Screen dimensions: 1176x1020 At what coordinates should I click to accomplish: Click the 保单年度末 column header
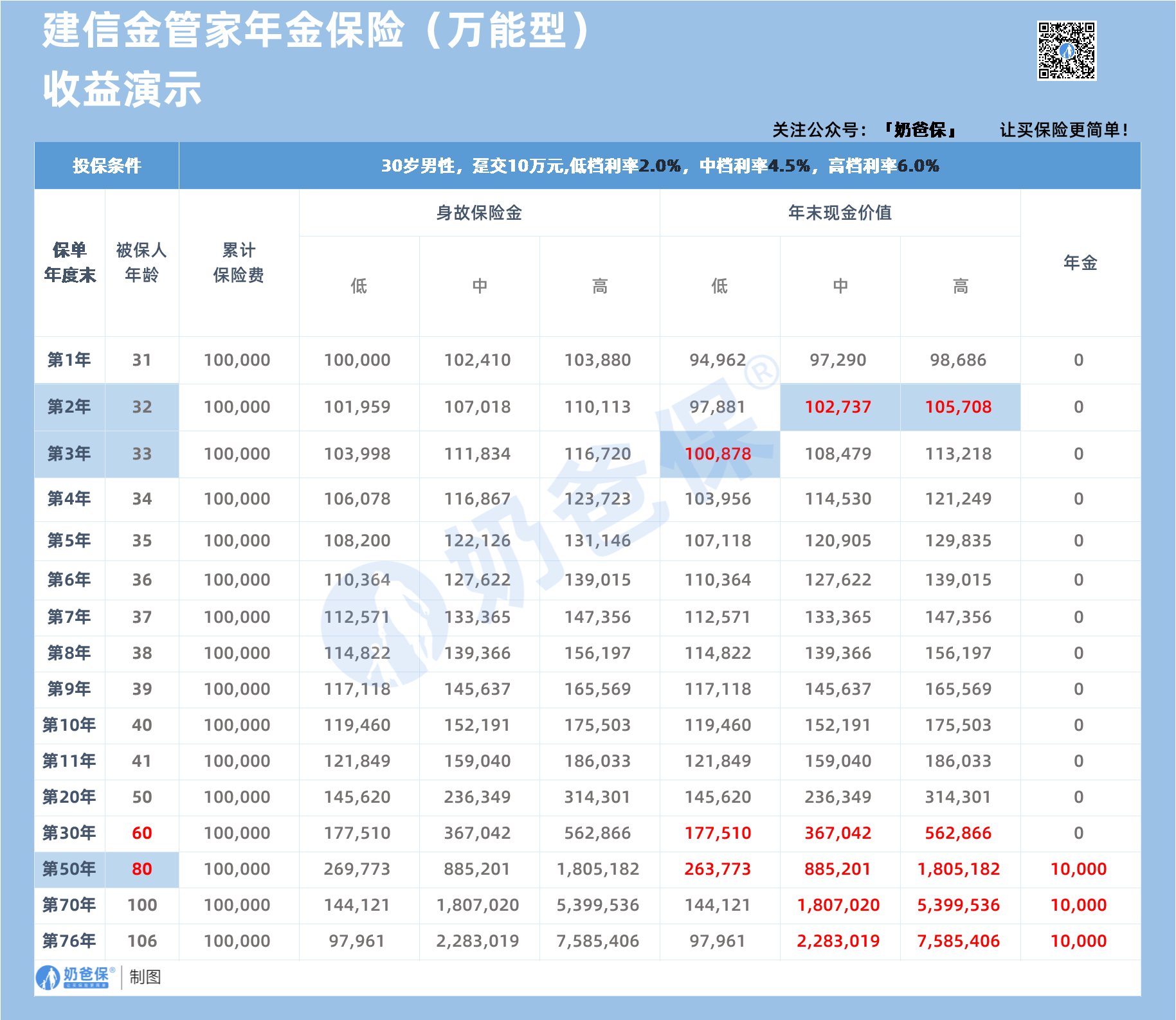[x=69, y=262]
